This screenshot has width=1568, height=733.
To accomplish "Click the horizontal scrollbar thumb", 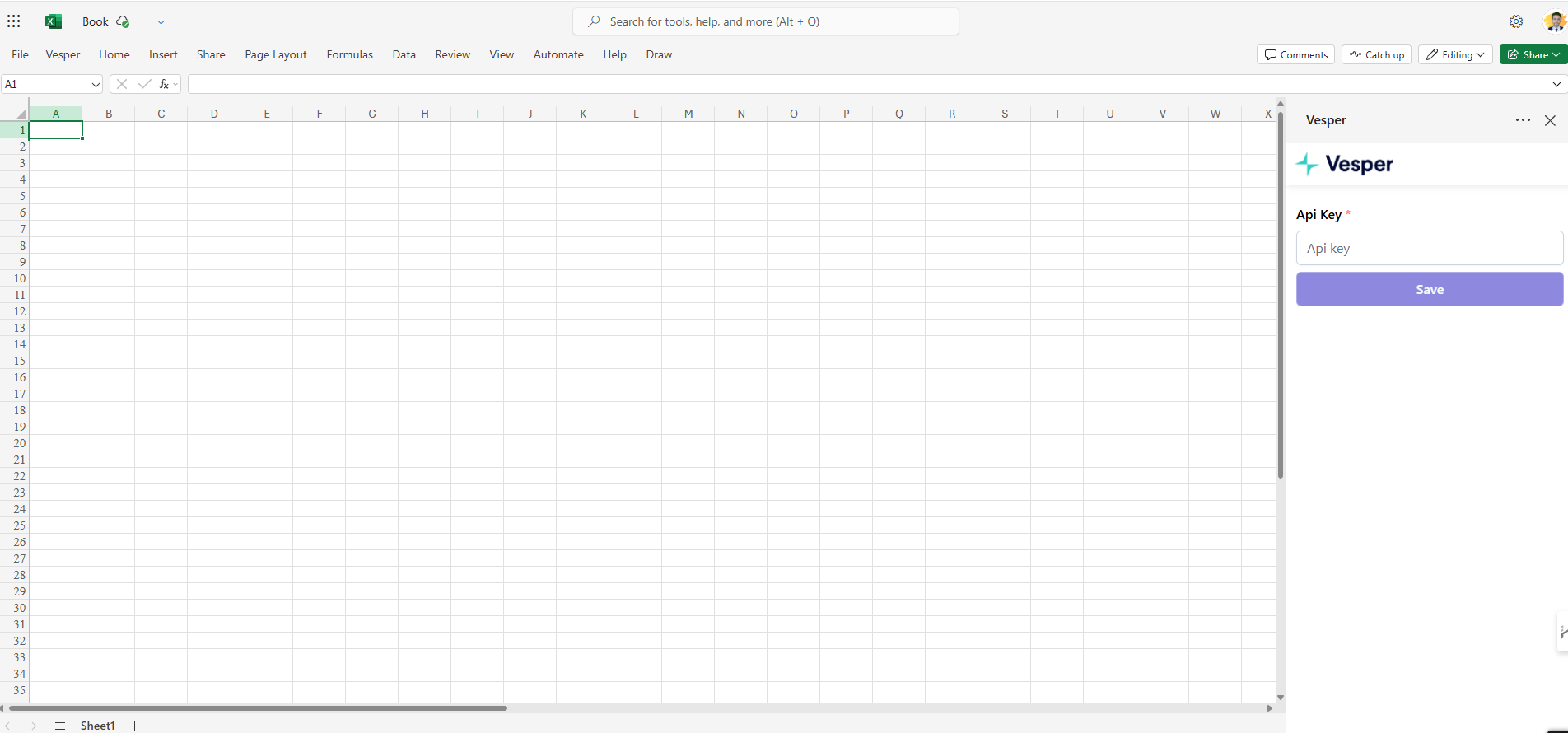I will (258, 707).
